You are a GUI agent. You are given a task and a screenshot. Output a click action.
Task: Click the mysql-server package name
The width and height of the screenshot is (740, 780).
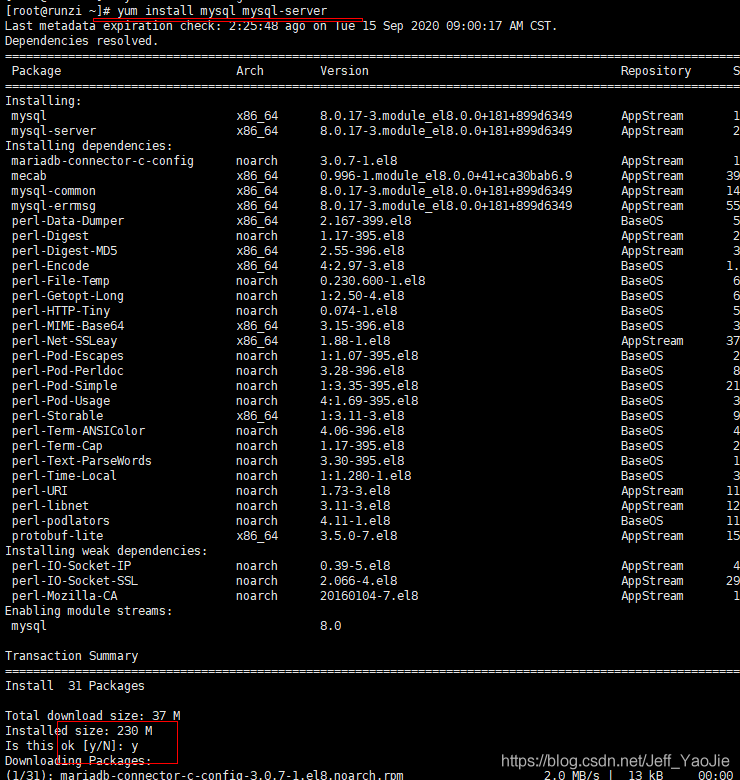coord(54,131)
